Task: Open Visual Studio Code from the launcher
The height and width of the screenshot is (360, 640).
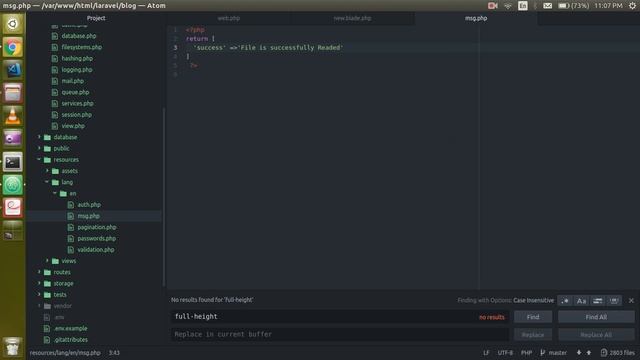Action: coord(13,70)
